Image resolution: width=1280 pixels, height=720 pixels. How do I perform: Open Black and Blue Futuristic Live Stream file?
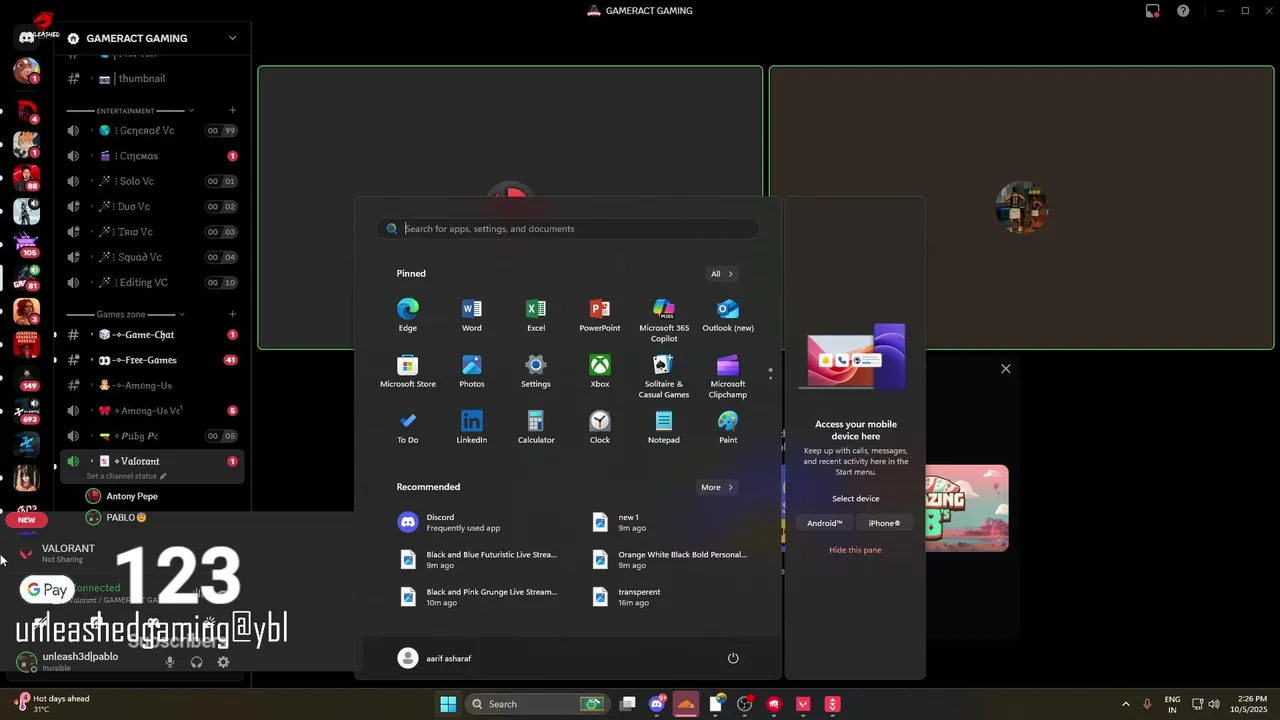(x=480, y=559)
